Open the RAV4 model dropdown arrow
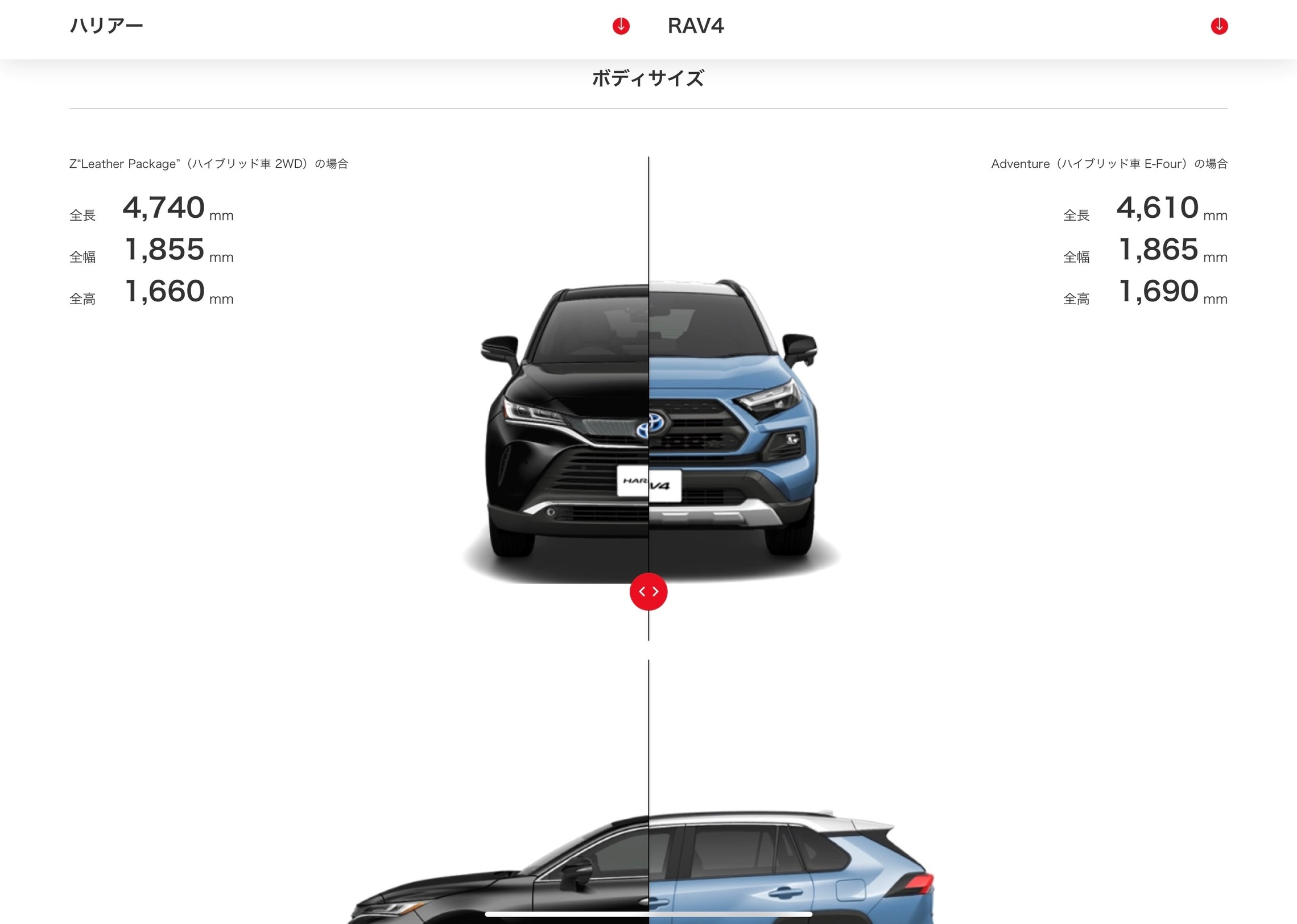1297x924 pixels. (x=1219, y=26)
